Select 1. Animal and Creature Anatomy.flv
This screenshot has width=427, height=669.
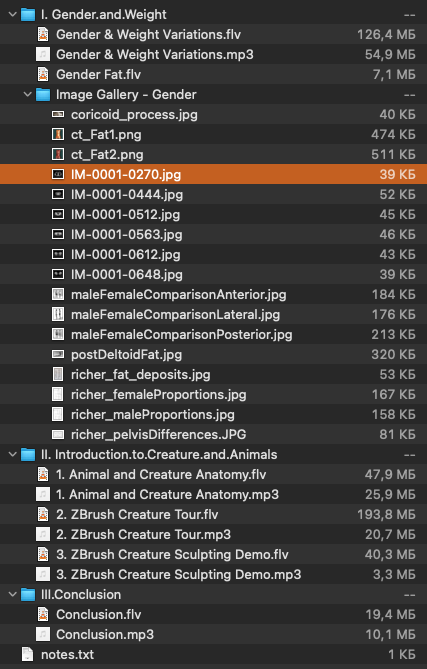pyautogui.click(x=213, y=474)
